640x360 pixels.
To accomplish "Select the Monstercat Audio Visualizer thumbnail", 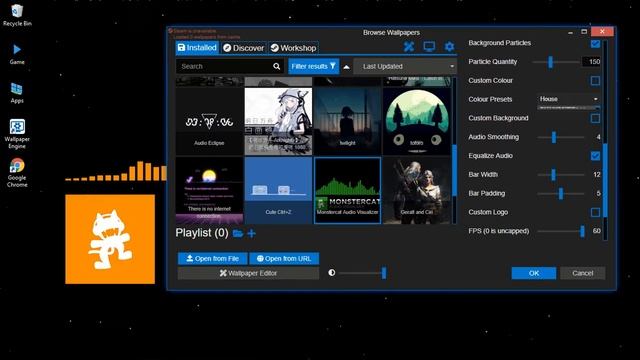I will tap(347, 191).
